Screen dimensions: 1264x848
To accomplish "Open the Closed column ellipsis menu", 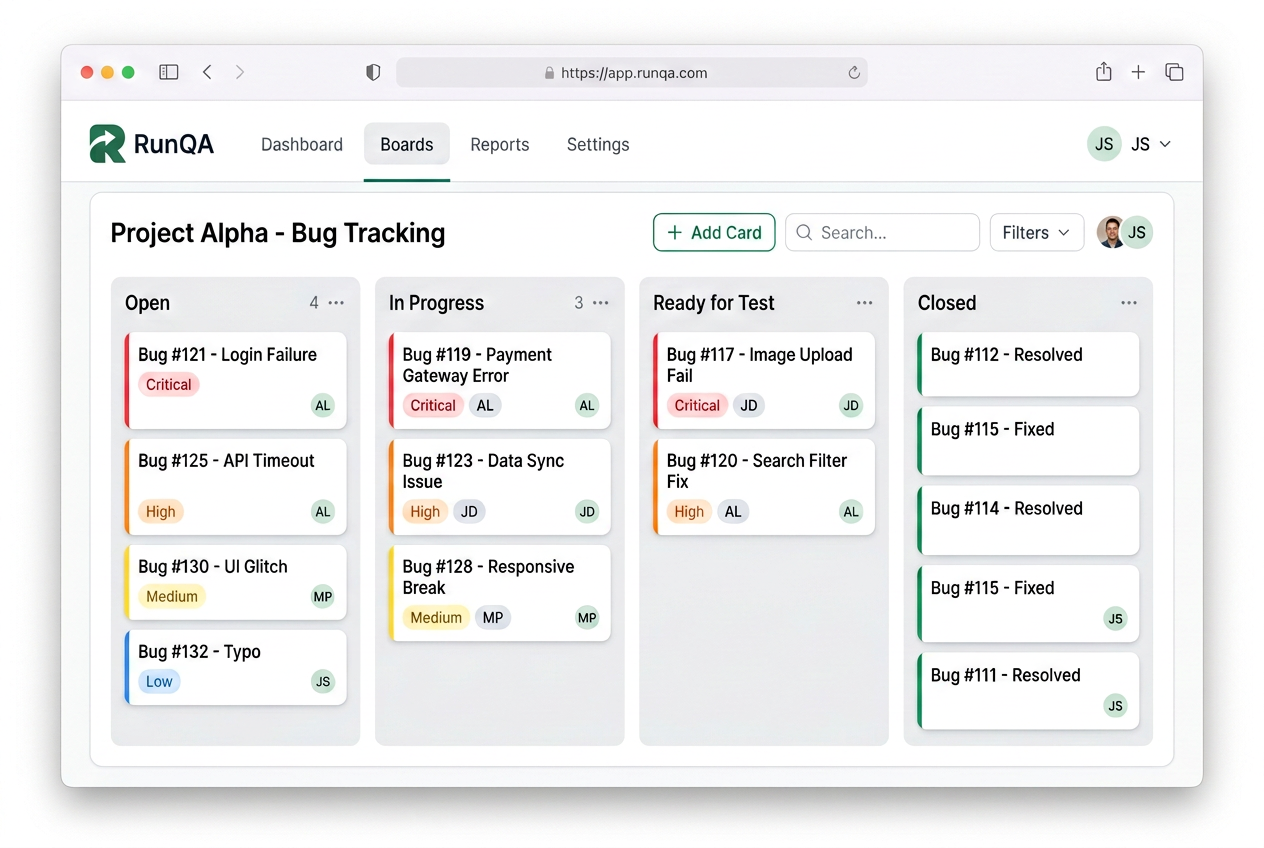I will (x=1129, y=303).
